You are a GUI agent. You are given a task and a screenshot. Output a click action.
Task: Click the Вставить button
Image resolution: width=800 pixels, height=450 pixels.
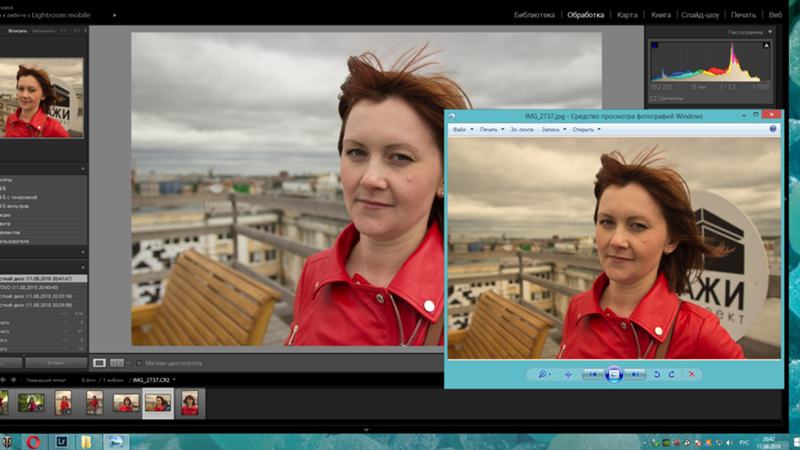pyautogui.click(x=56, y=363)
